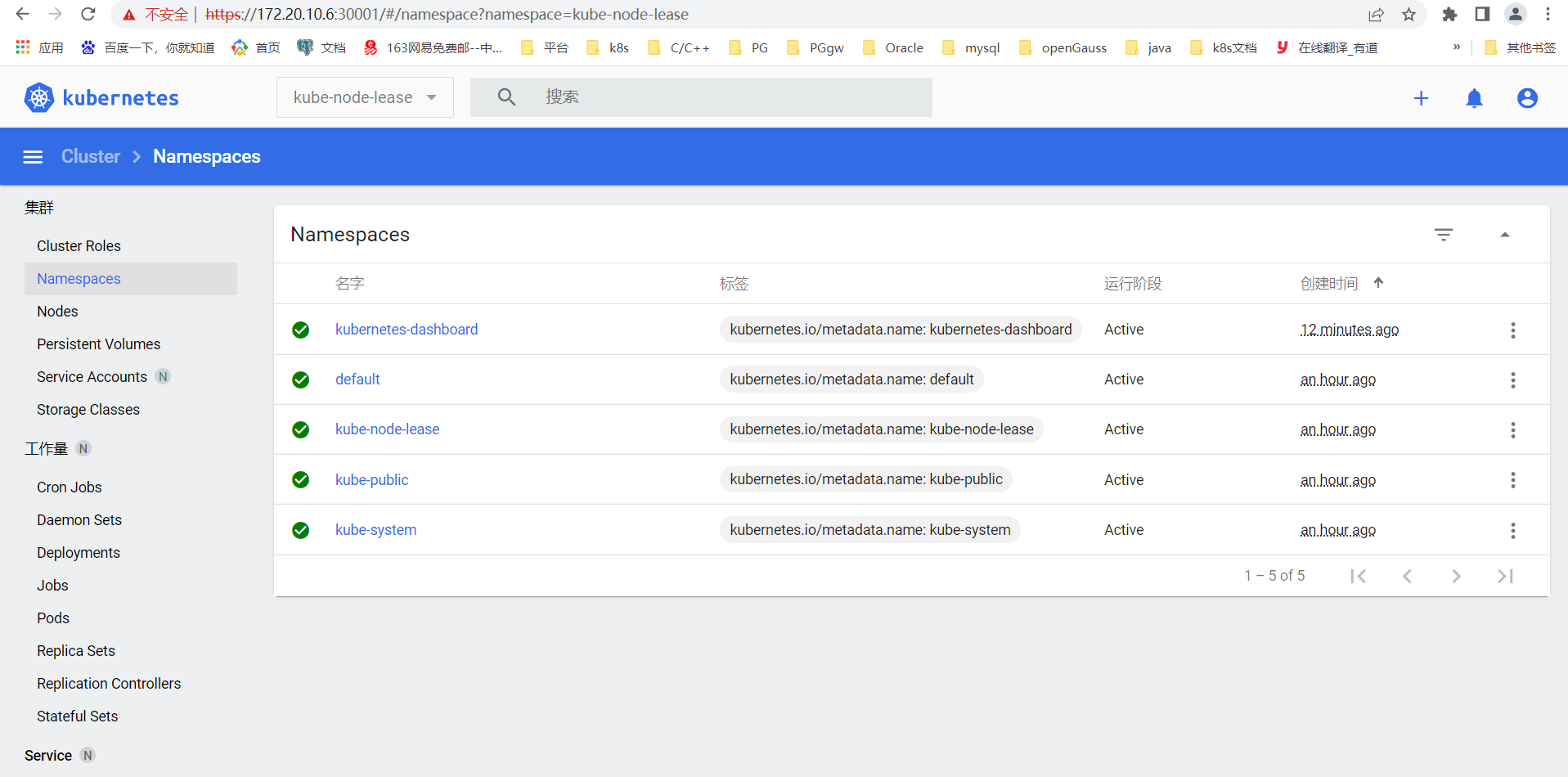The height and width of the screenshot is (777, 1568).
Task: Click the browser address bar URL
Action: (447, 15)
